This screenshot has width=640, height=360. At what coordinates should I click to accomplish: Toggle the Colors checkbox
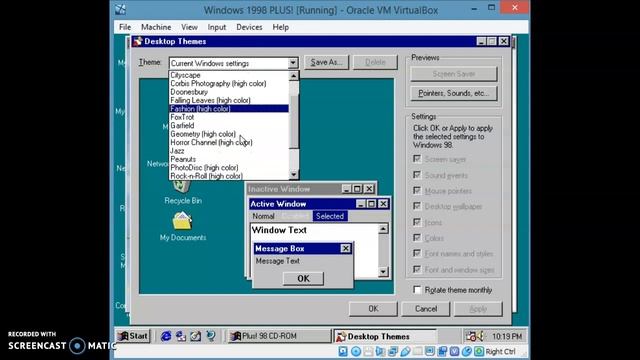[417, 238]
